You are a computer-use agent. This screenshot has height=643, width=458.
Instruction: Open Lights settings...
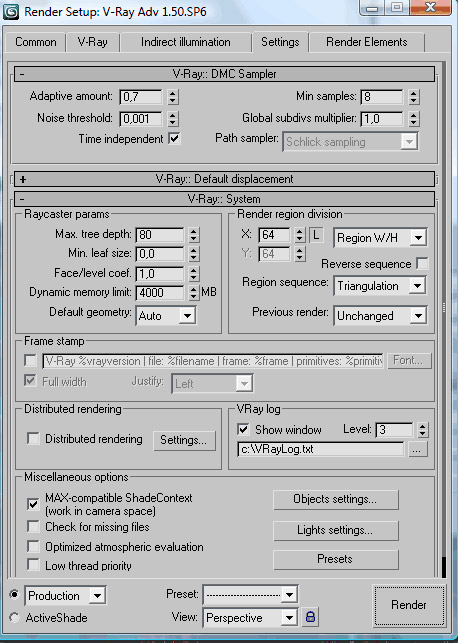point(336,531)
